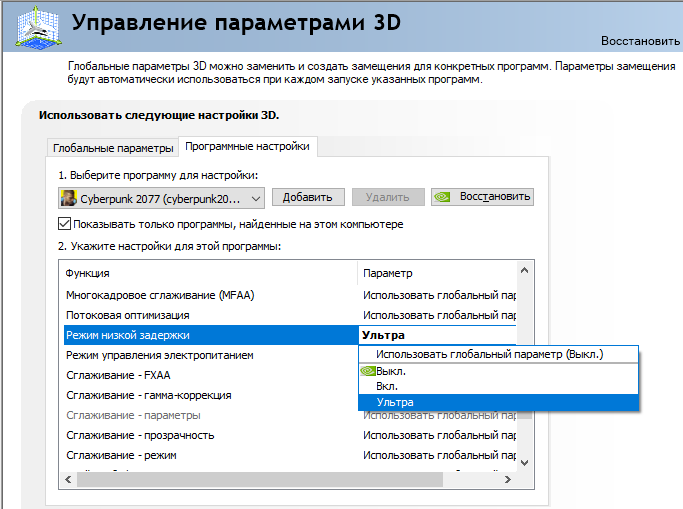683x509 pixels.
Task: Switch to 'Глобальные параметры' tab
Action: click(x=113, y=148)
